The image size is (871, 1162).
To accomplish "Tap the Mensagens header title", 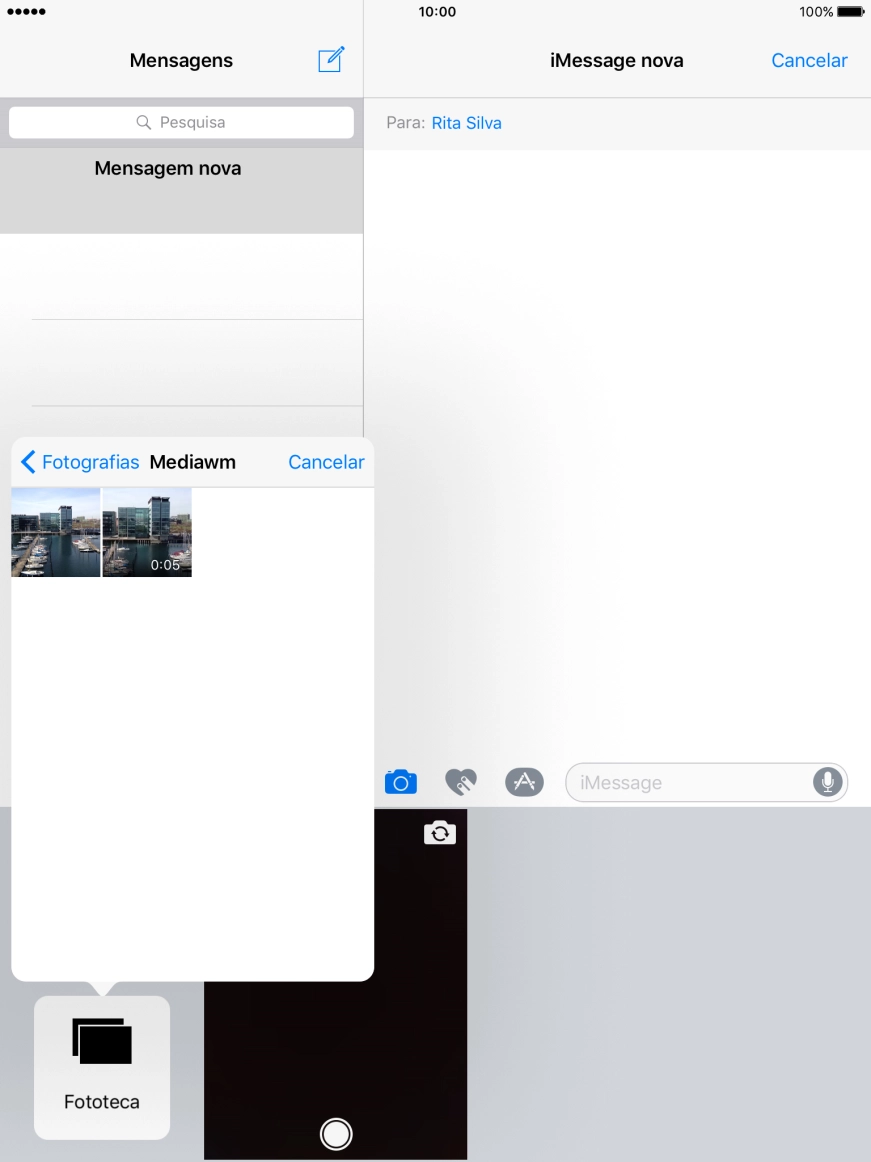I will coord(181,60).
